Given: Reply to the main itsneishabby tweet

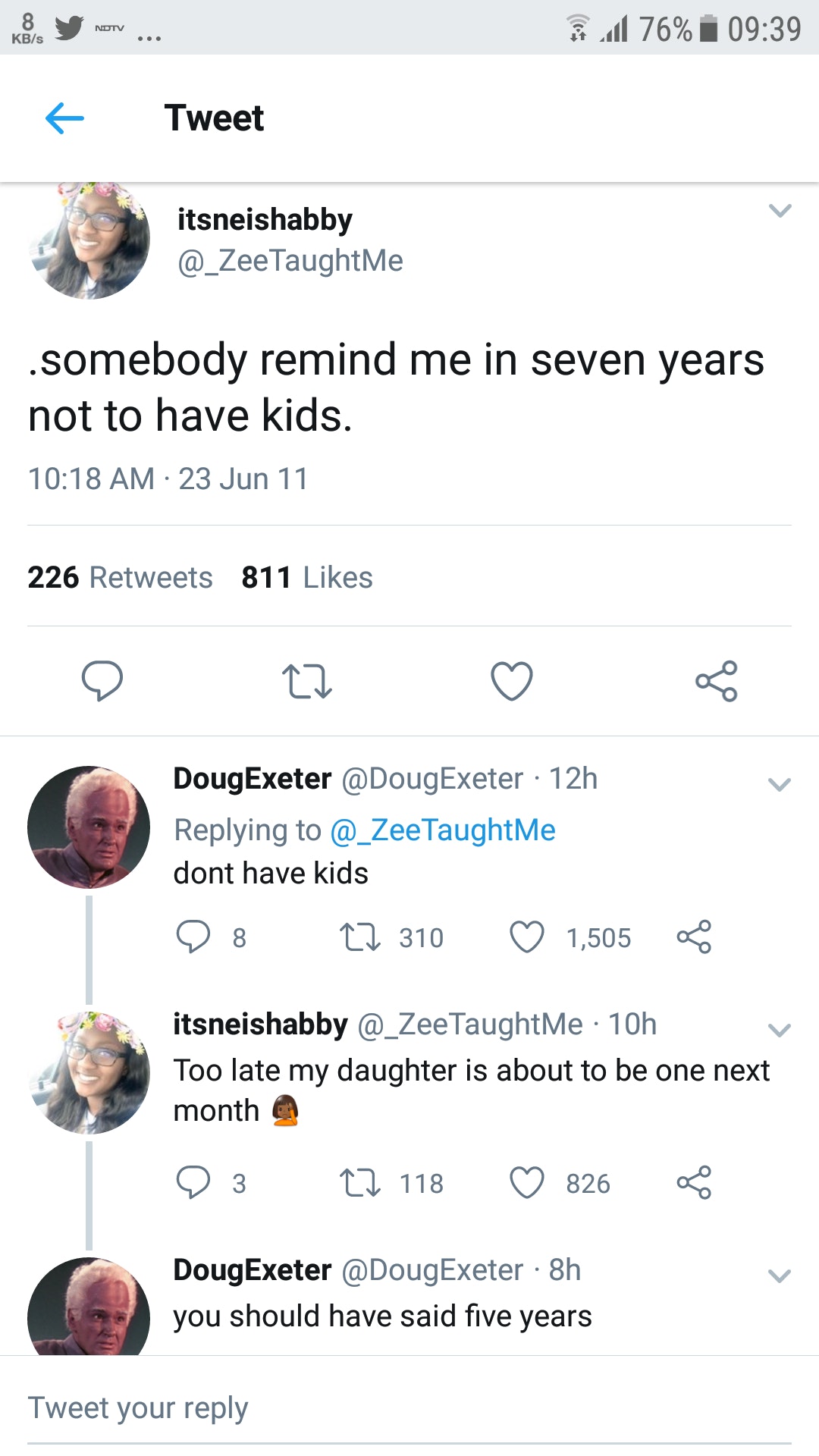Looking at the screenshot, I should tap(102, 680).
